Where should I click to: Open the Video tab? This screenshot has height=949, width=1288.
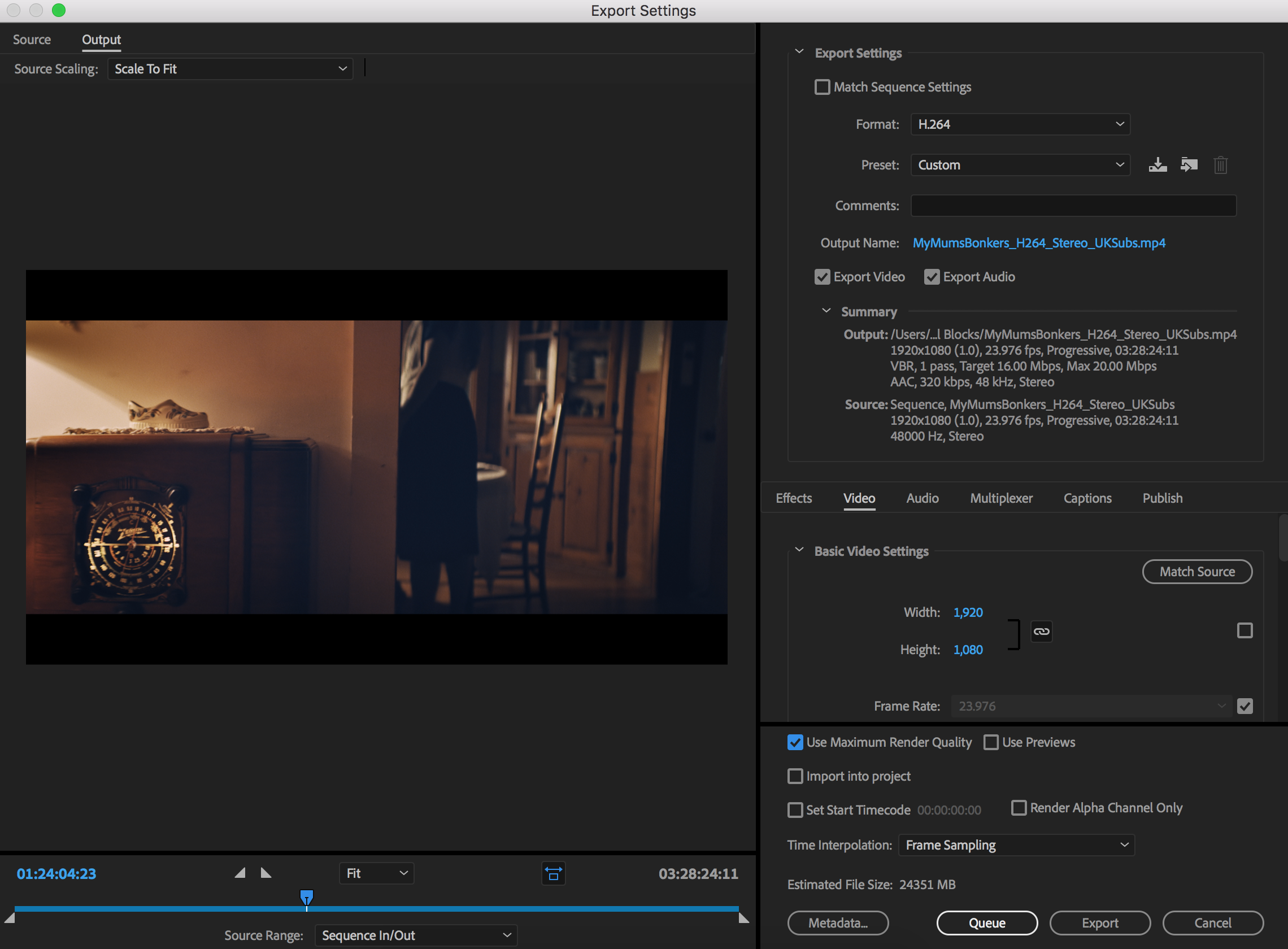point(859,498)
